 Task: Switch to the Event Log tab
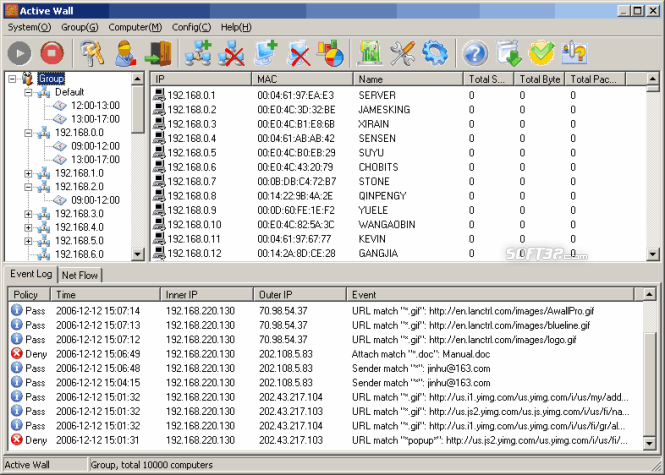pos(31,274)
